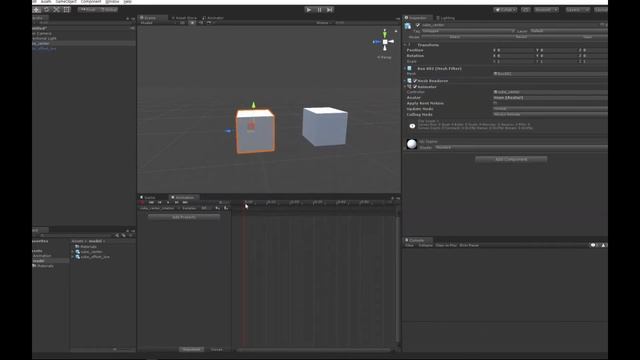Click the green Y axis of the orientation gizmo

point(384,33)
